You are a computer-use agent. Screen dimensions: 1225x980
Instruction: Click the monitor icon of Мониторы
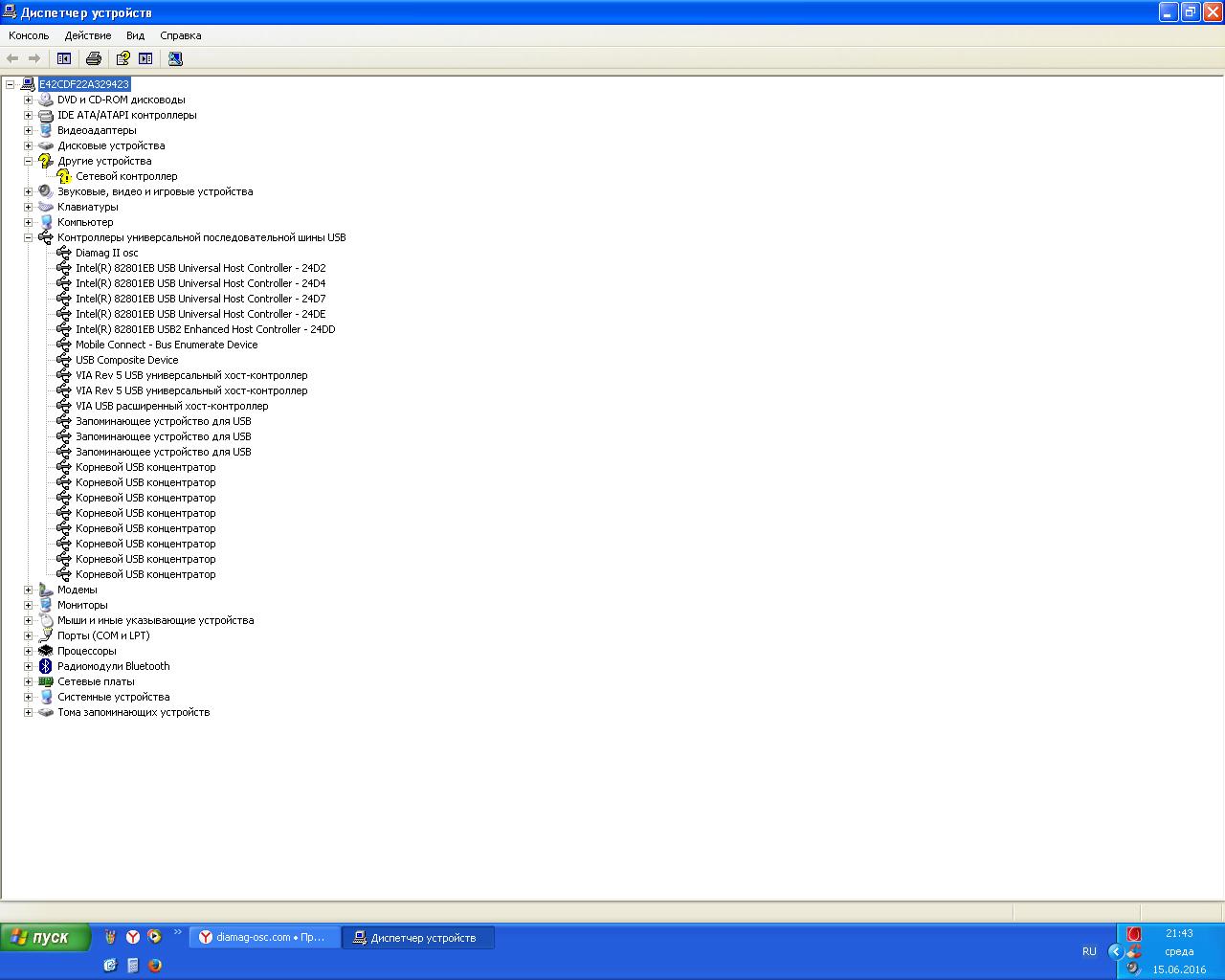tap(45, 605)
